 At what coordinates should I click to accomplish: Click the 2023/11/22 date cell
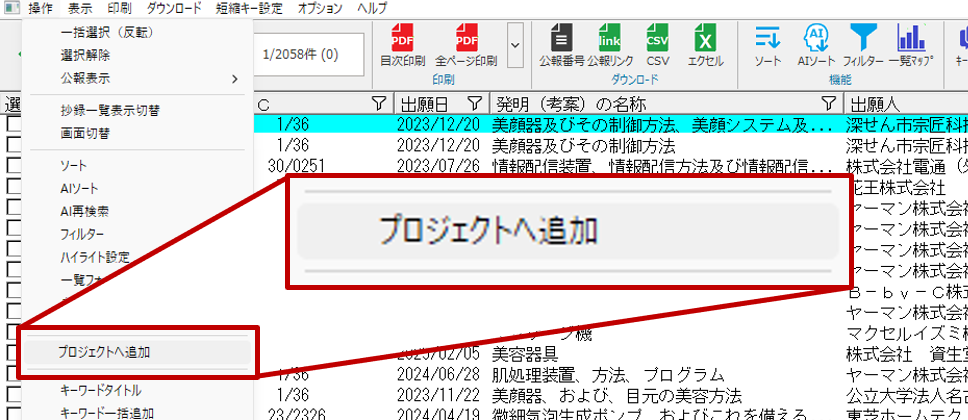(x=438, y=395)
